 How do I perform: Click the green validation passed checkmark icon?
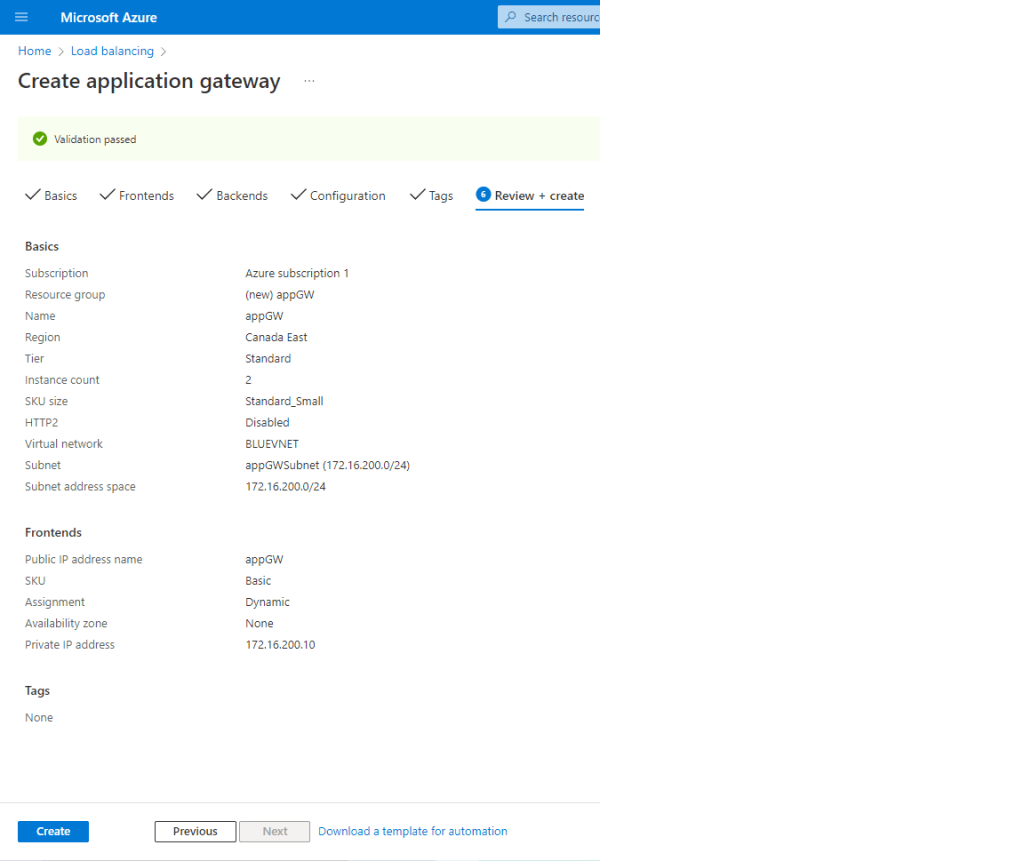pyautogui.click(x=40, y=139)
